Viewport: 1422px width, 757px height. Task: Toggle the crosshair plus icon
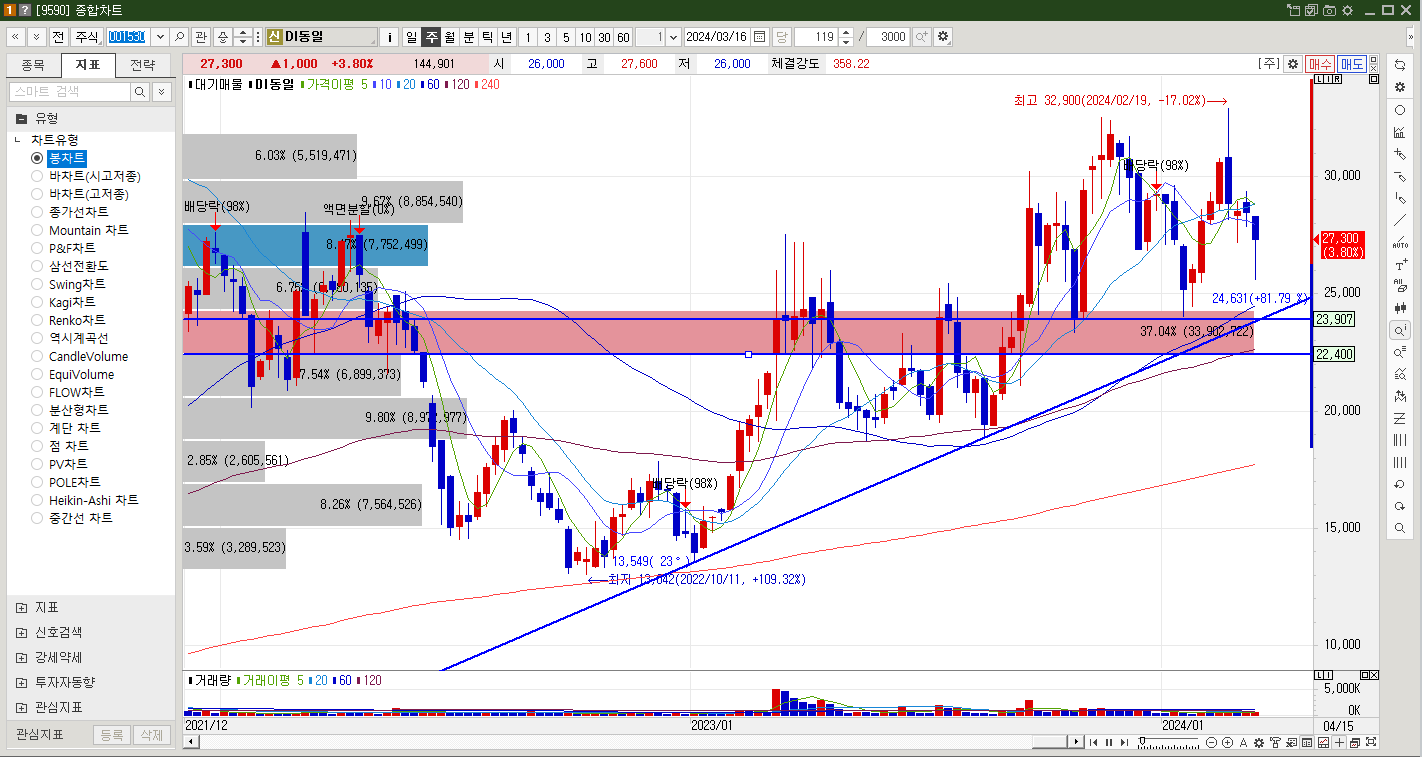coord(1339,742)
